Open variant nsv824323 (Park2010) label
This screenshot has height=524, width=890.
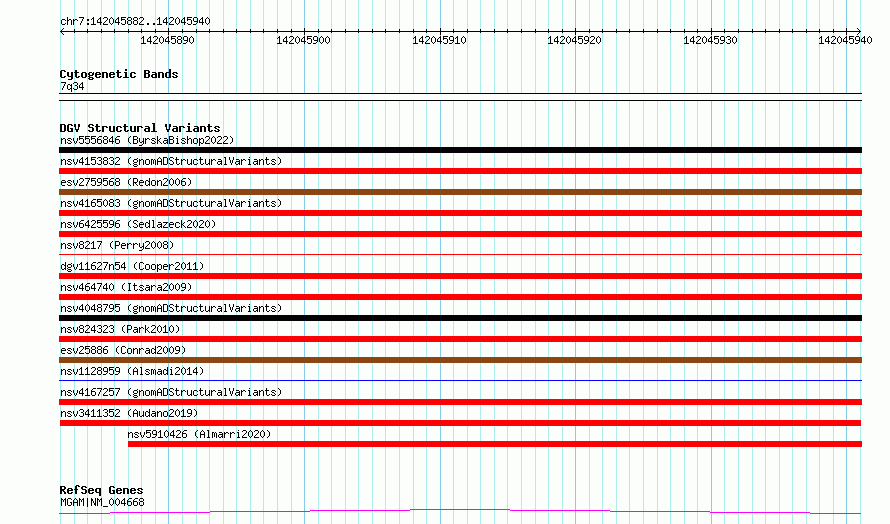[x=120, y=329]
